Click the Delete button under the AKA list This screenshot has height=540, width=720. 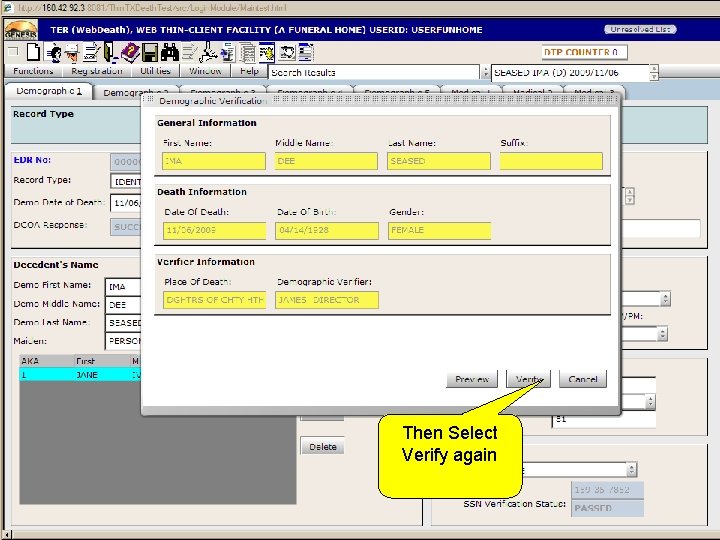pos(322,446)
